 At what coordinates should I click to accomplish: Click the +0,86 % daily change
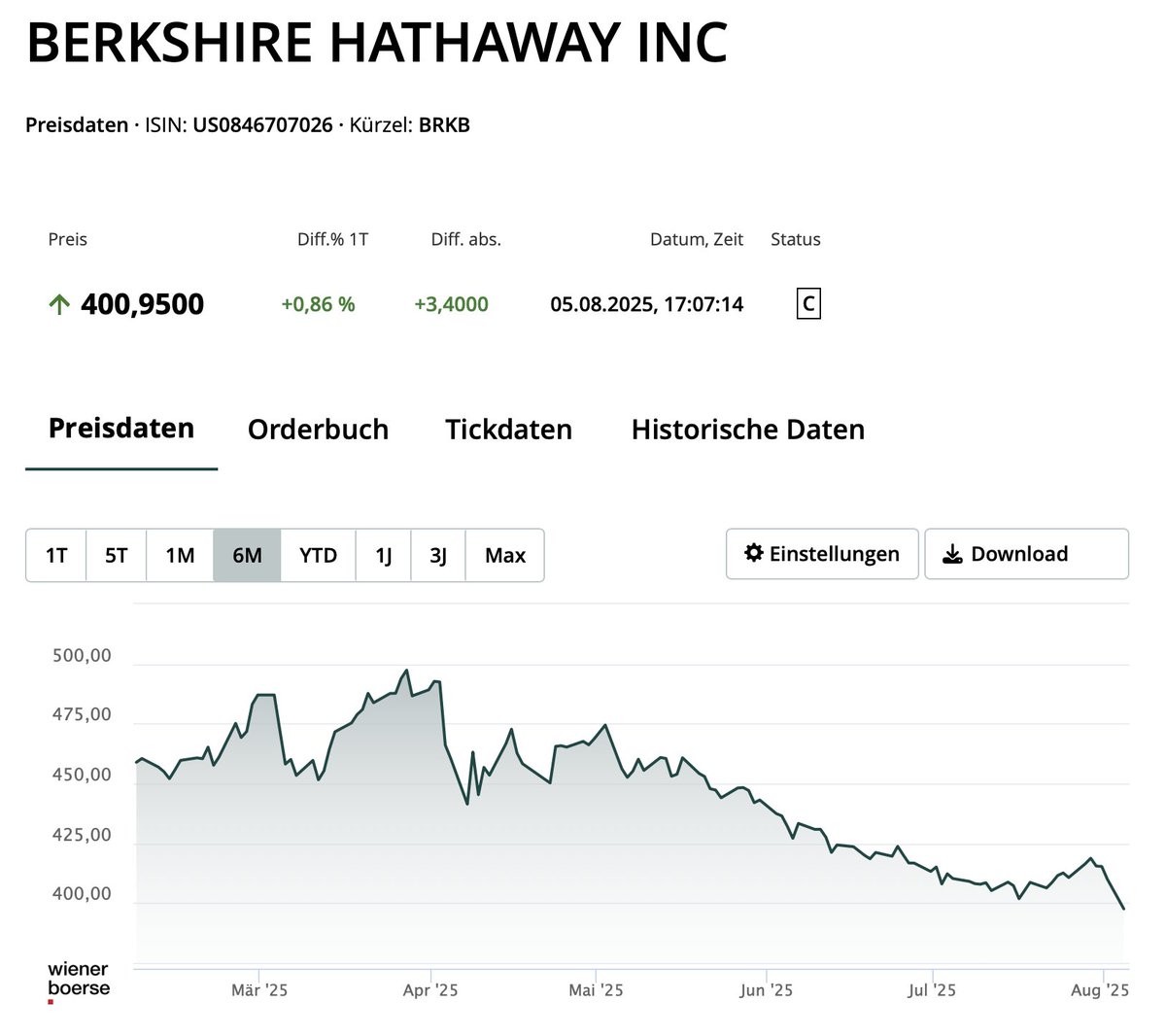point(318,304)
